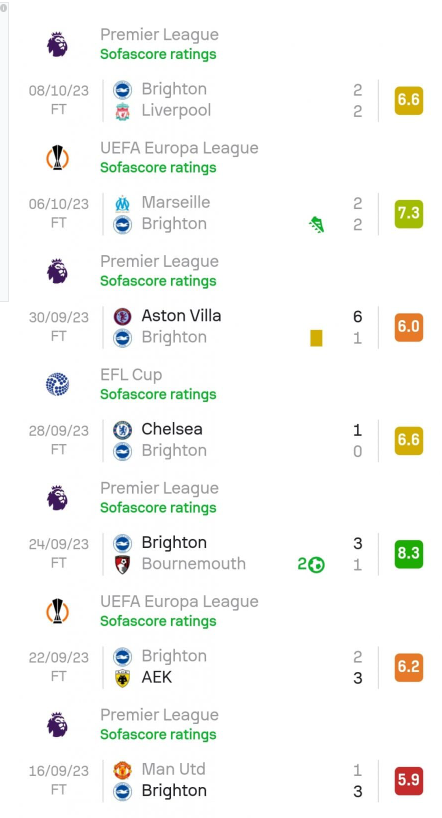Click the Man Utd club crest
Viewport: 442px width, 818px height.
123,770
